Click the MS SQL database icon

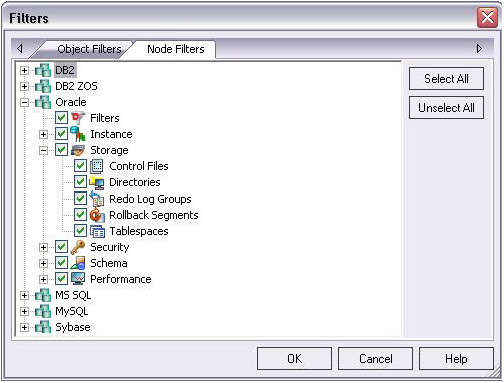pos(43,295)
